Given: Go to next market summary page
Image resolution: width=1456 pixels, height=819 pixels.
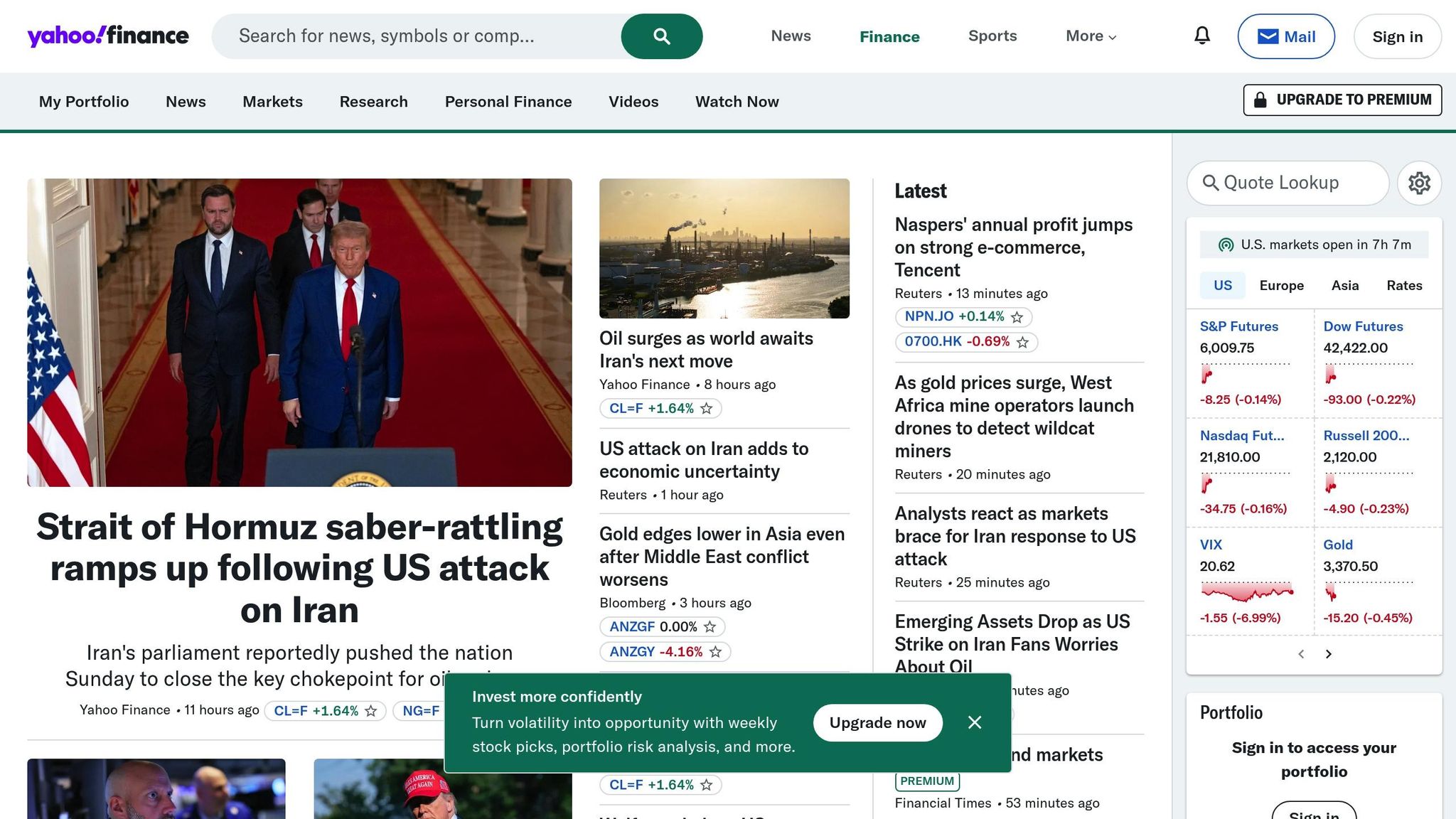Looking at the screenshot, I should (x=1328, y=654).
